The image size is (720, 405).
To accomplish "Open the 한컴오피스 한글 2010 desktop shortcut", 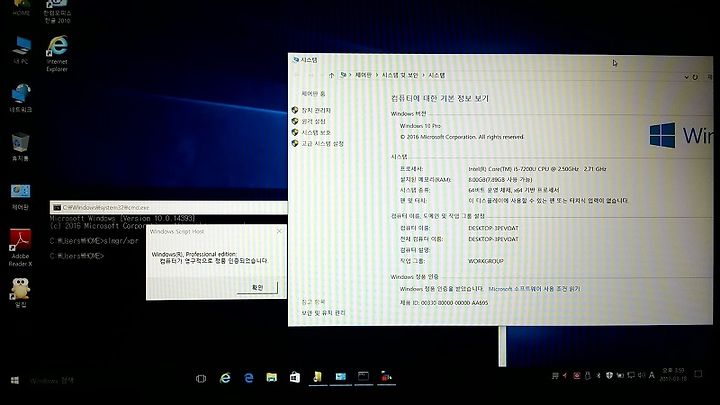I will pyautogui.click(x=57, y=11).
